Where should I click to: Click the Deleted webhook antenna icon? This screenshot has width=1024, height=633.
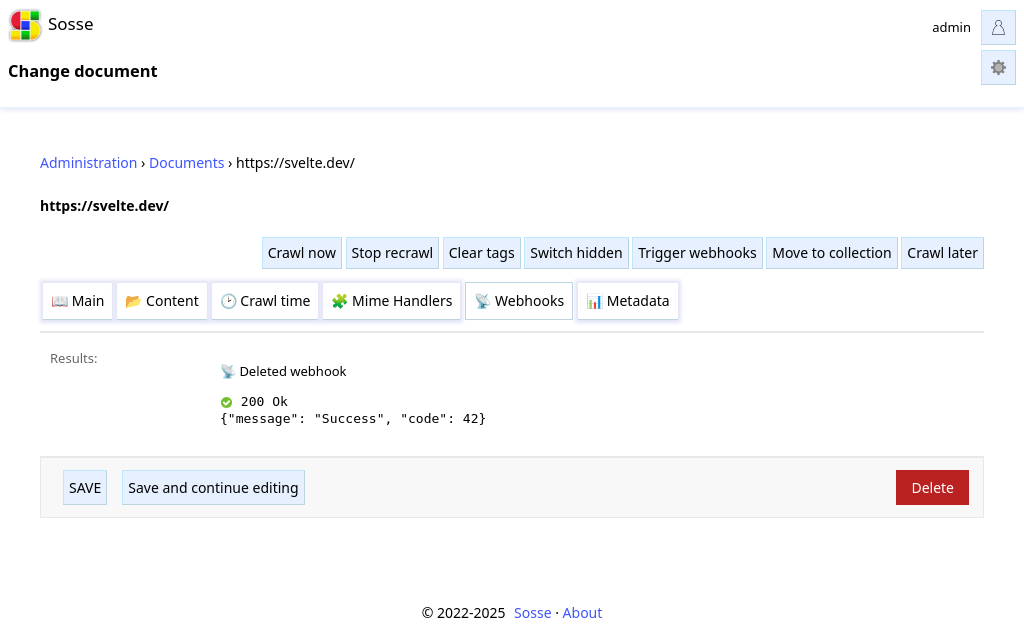click(x=227, y=372)
